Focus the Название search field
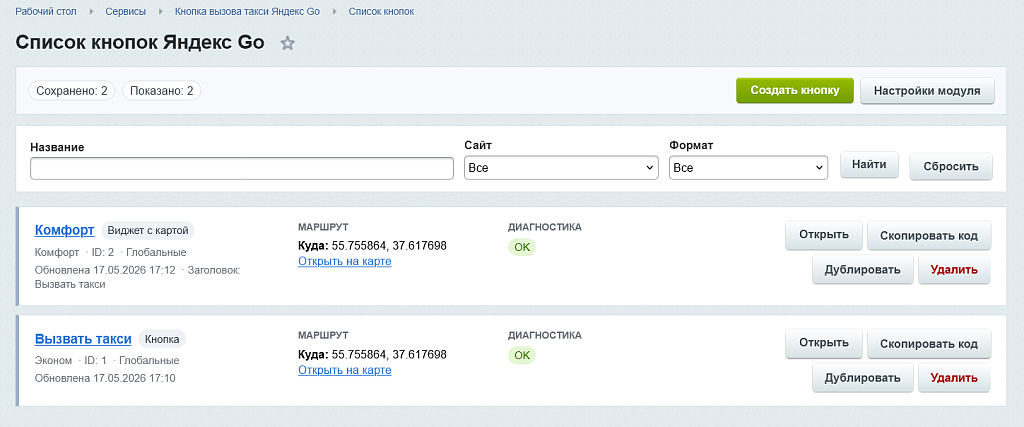Image resolution: width=1024 pixels, height=427 pixels. pyautogui.click(x=242, y=168)
